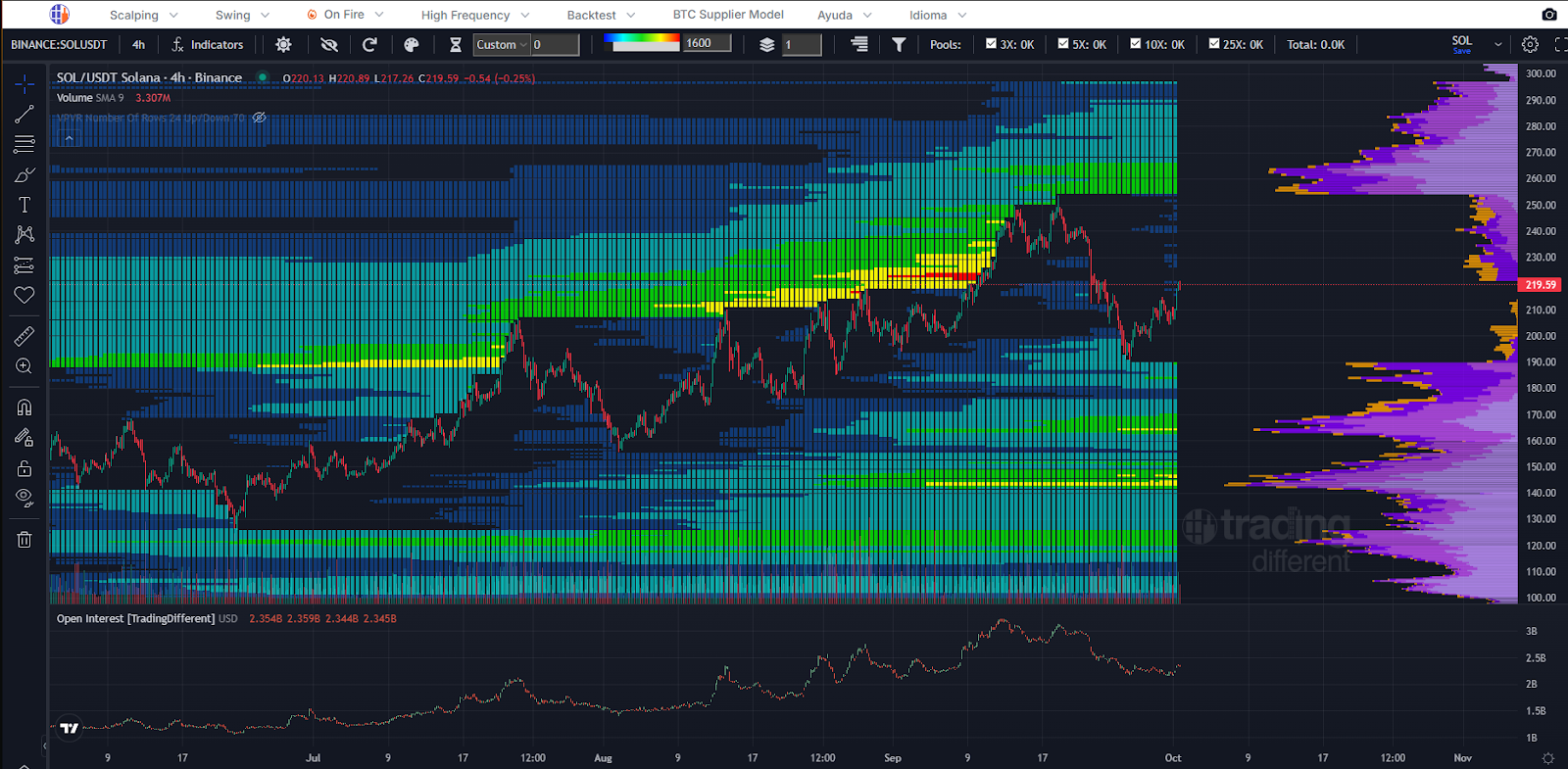The image size is (1568, 769).
Task: Toggle the crossed-eye hide heatmap icon in toolbar
Action: (x=329, y=45)
